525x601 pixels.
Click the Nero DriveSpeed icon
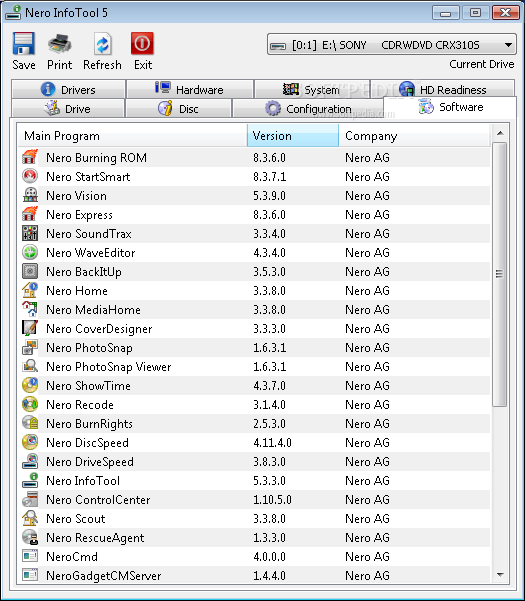tap(30, 461)
